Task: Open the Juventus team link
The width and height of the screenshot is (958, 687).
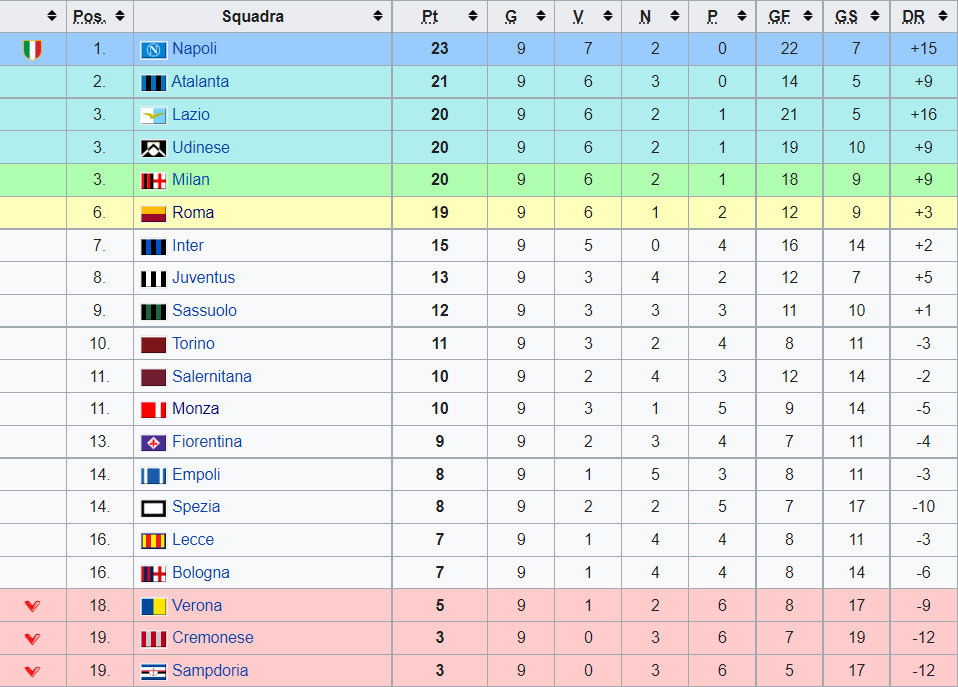Action: [203, 277]
